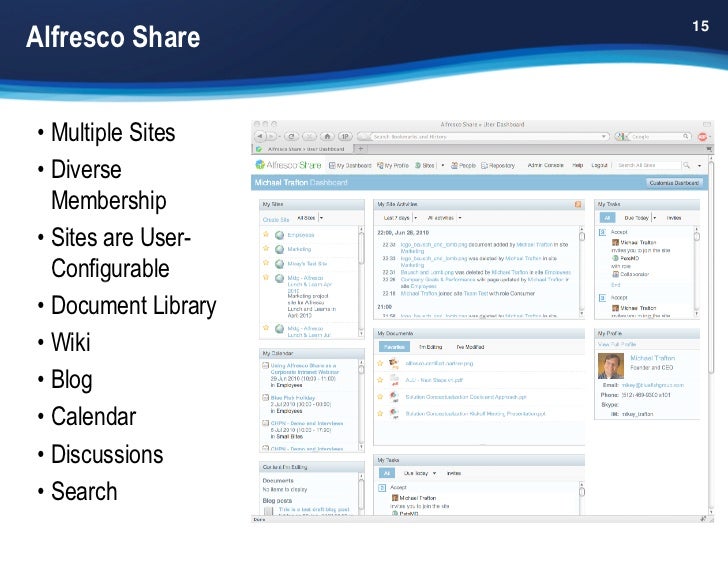Click the pdf file icon in My Documents
Image resolution: width=728 pixels, height=563 pixels.
click(394, 380)
